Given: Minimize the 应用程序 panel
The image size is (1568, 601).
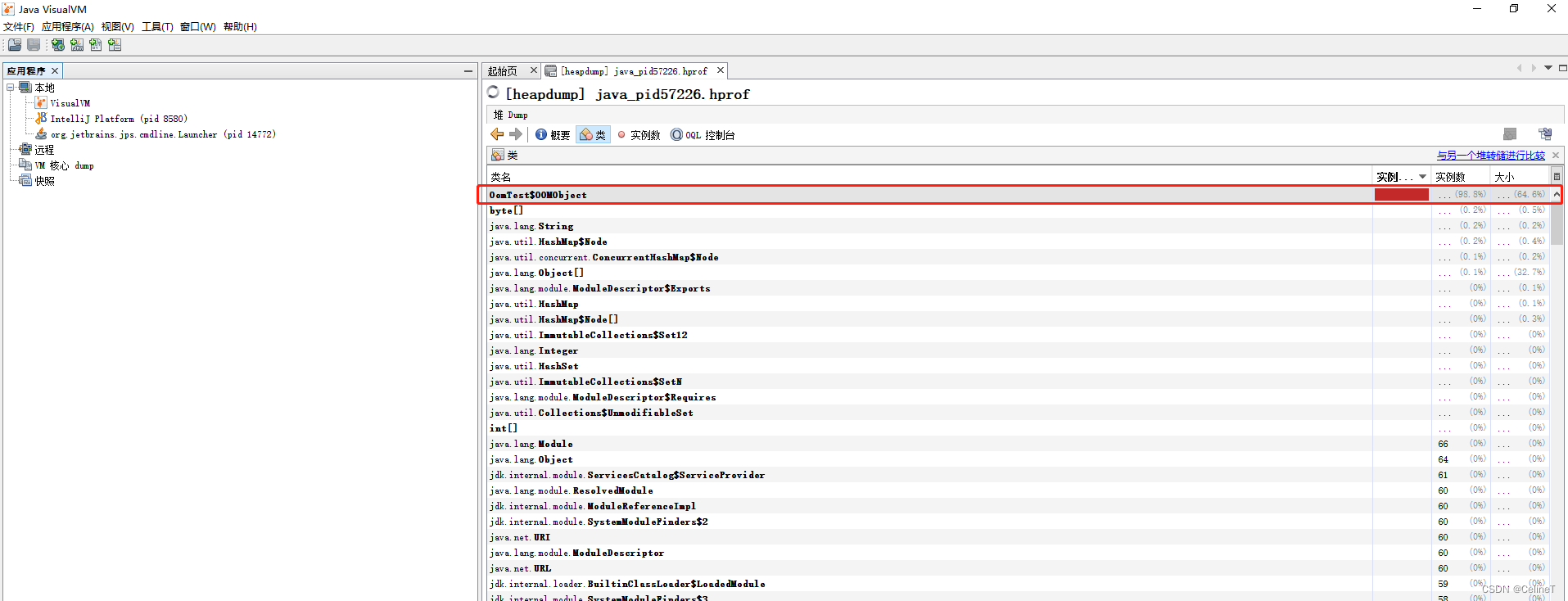Looking at the screenshot, I should [x=468, y=71].
